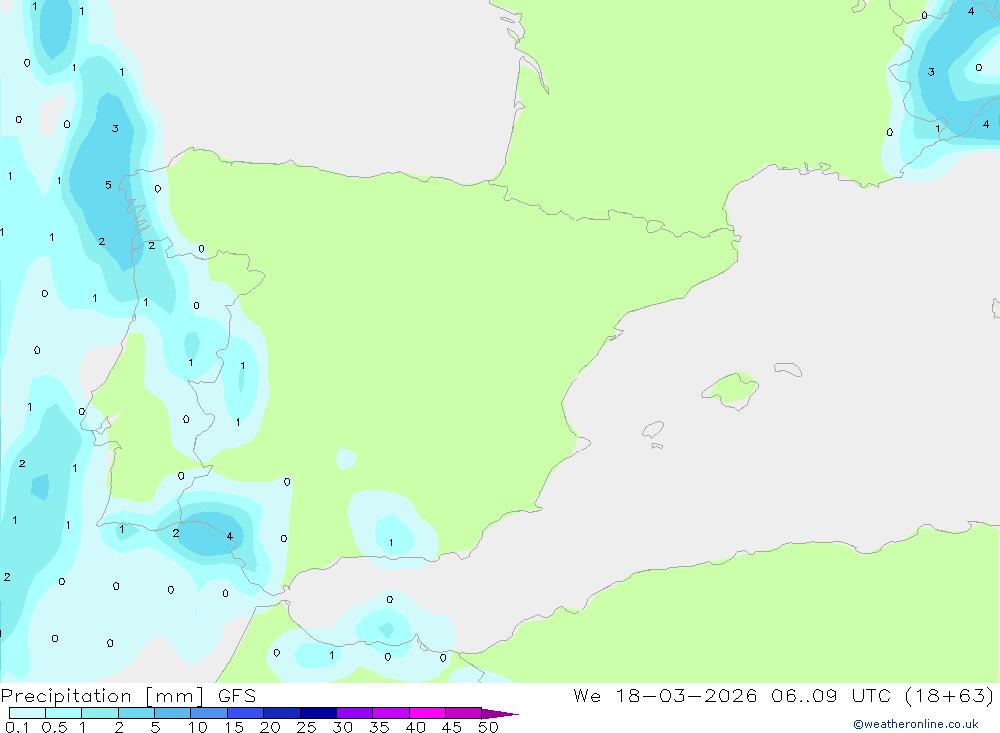1000x733 pixels.
Task: Click the 45–50 mm legend swatch
Action: 463,713
